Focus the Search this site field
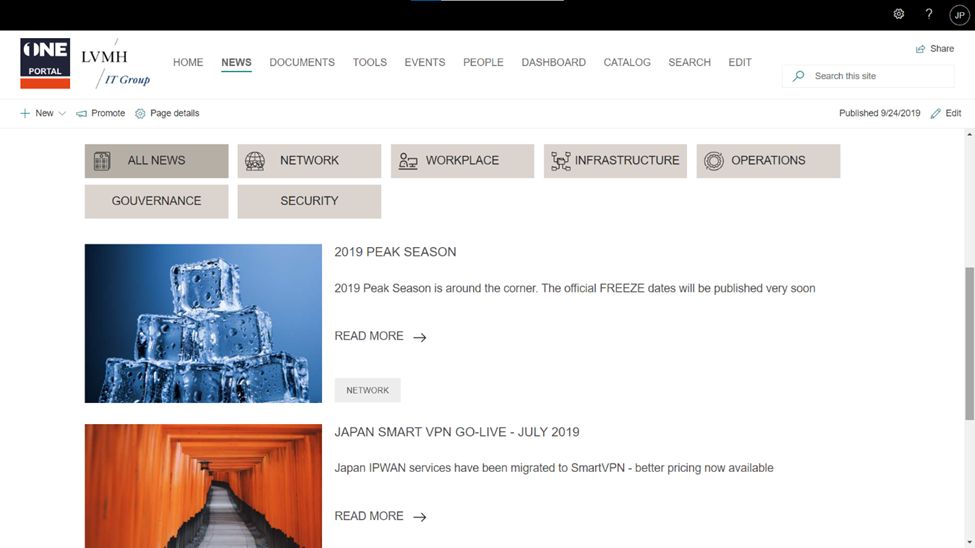Viewport: 975px width, 548px height. 868,76
